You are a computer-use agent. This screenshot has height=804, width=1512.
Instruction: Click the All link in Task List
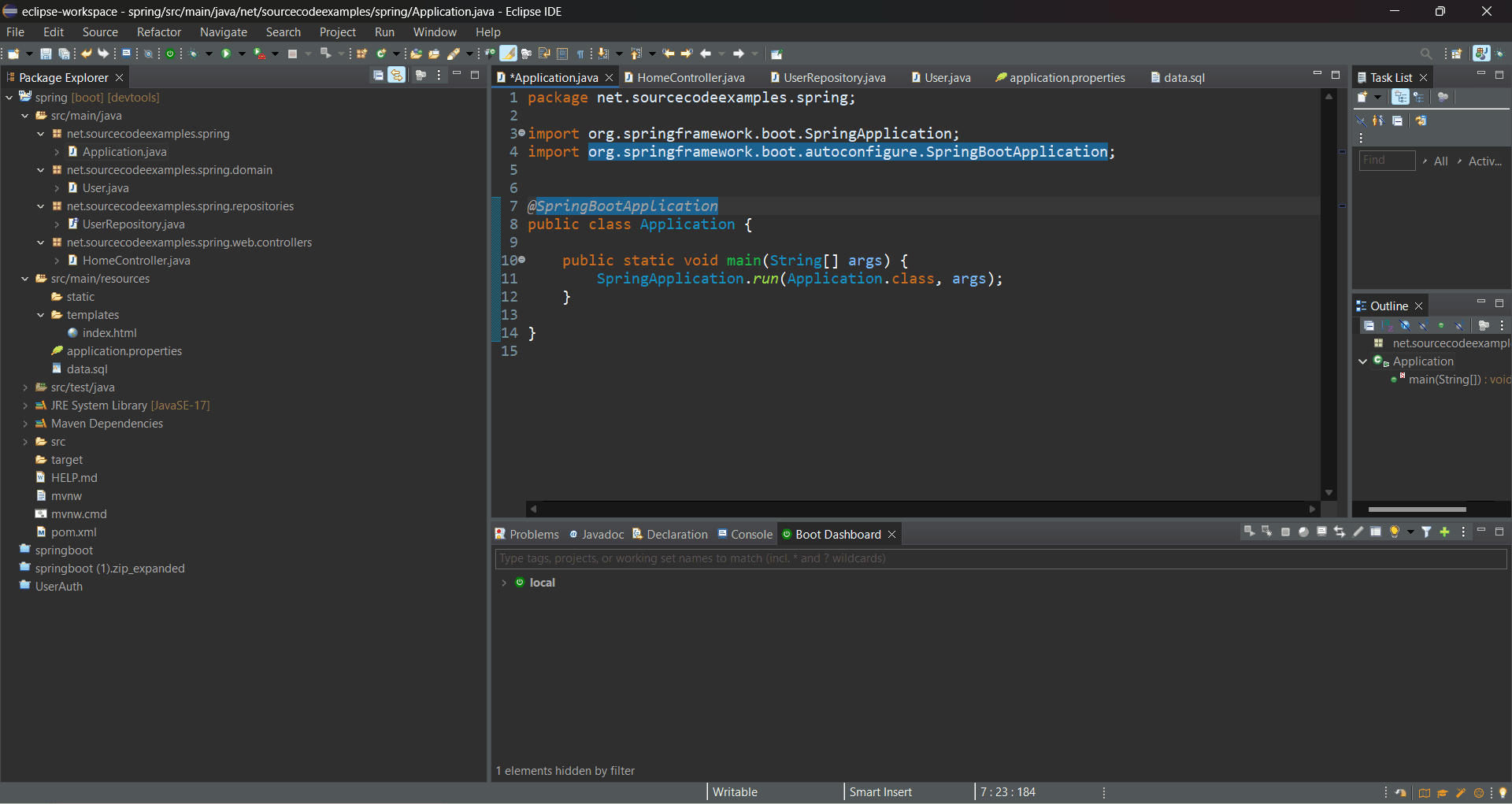tap(1440, 161)
